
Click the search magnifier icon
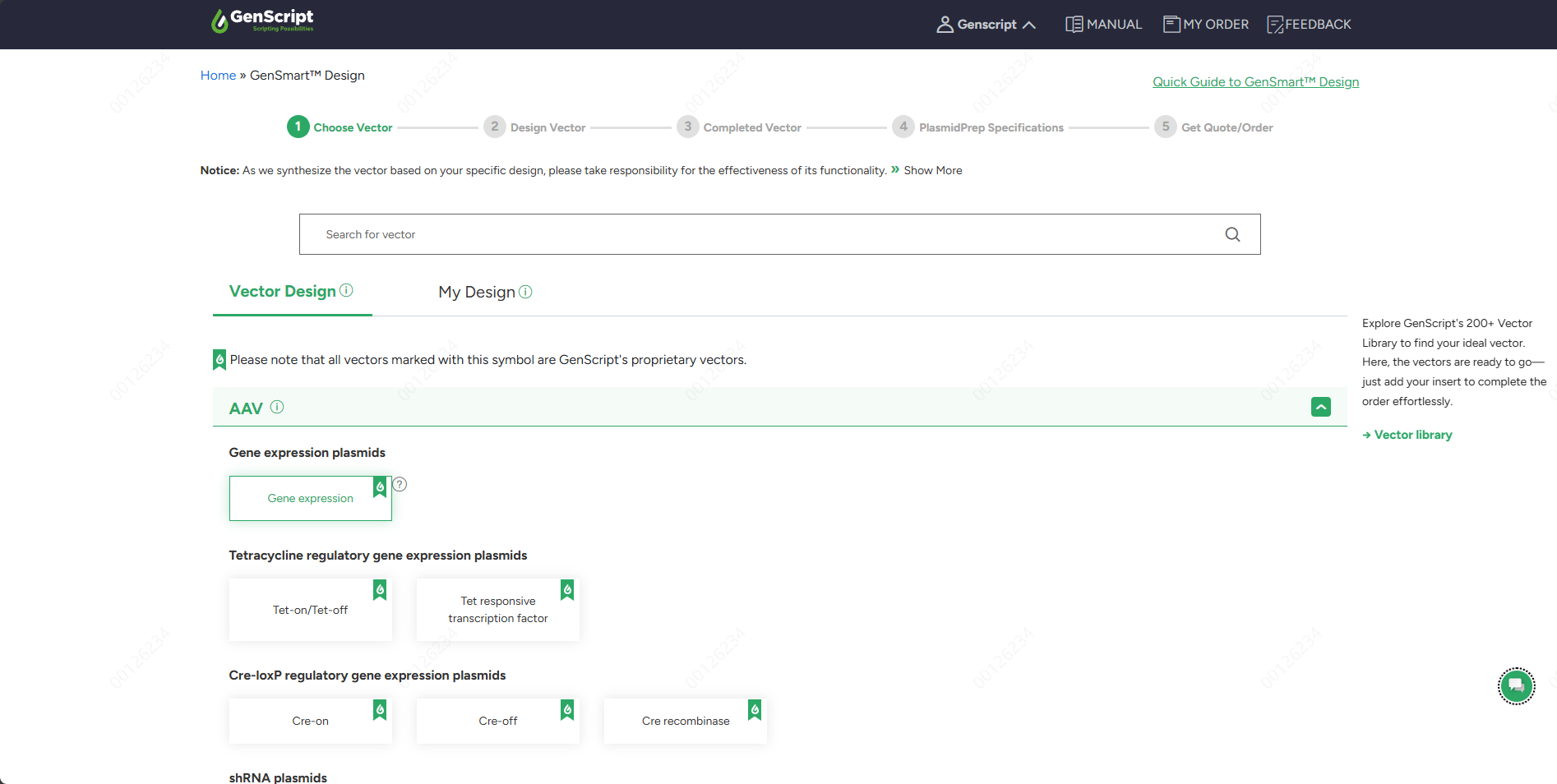[1232, 234]
